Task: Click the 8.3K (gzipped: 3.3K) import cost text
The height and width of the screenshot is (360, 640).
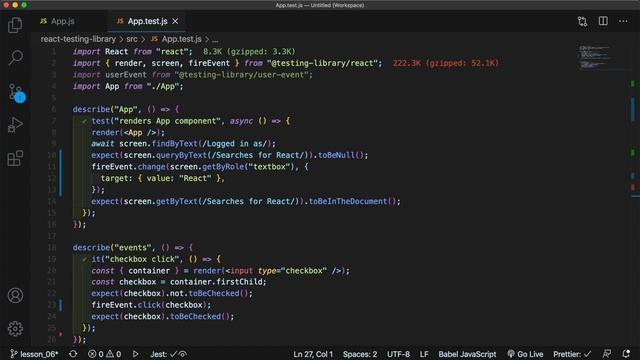Action: coord(249,52)
